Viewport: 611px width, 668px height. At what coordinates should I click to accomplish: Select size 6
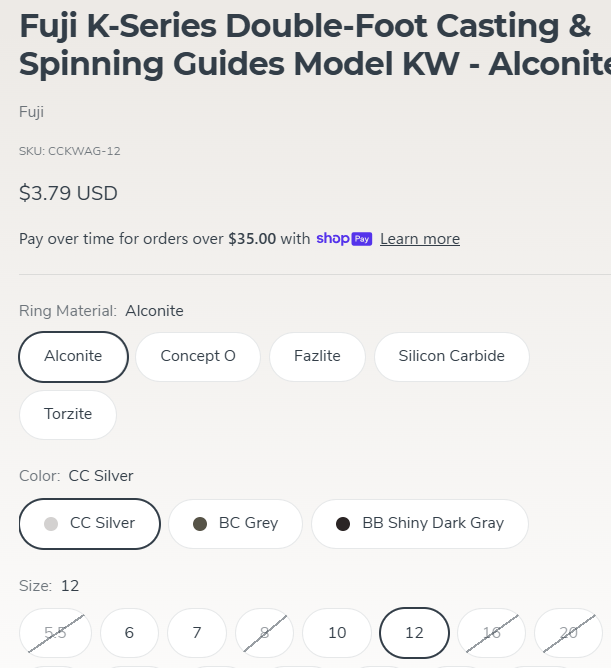coord(129,633)
